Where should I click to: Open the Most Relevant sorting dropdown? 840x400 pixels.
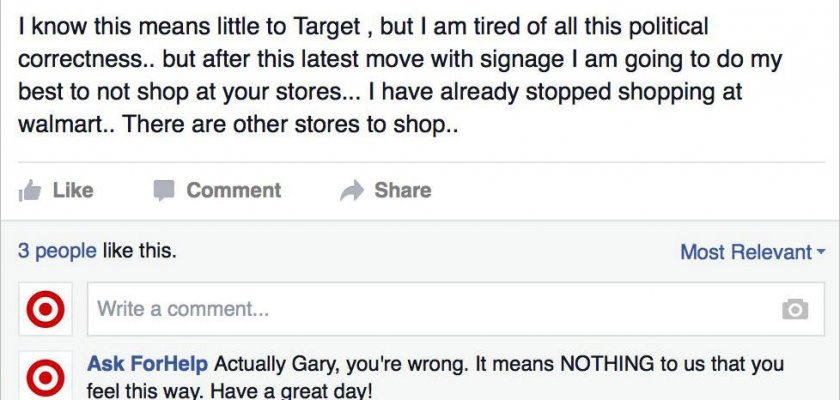[745, 252]
